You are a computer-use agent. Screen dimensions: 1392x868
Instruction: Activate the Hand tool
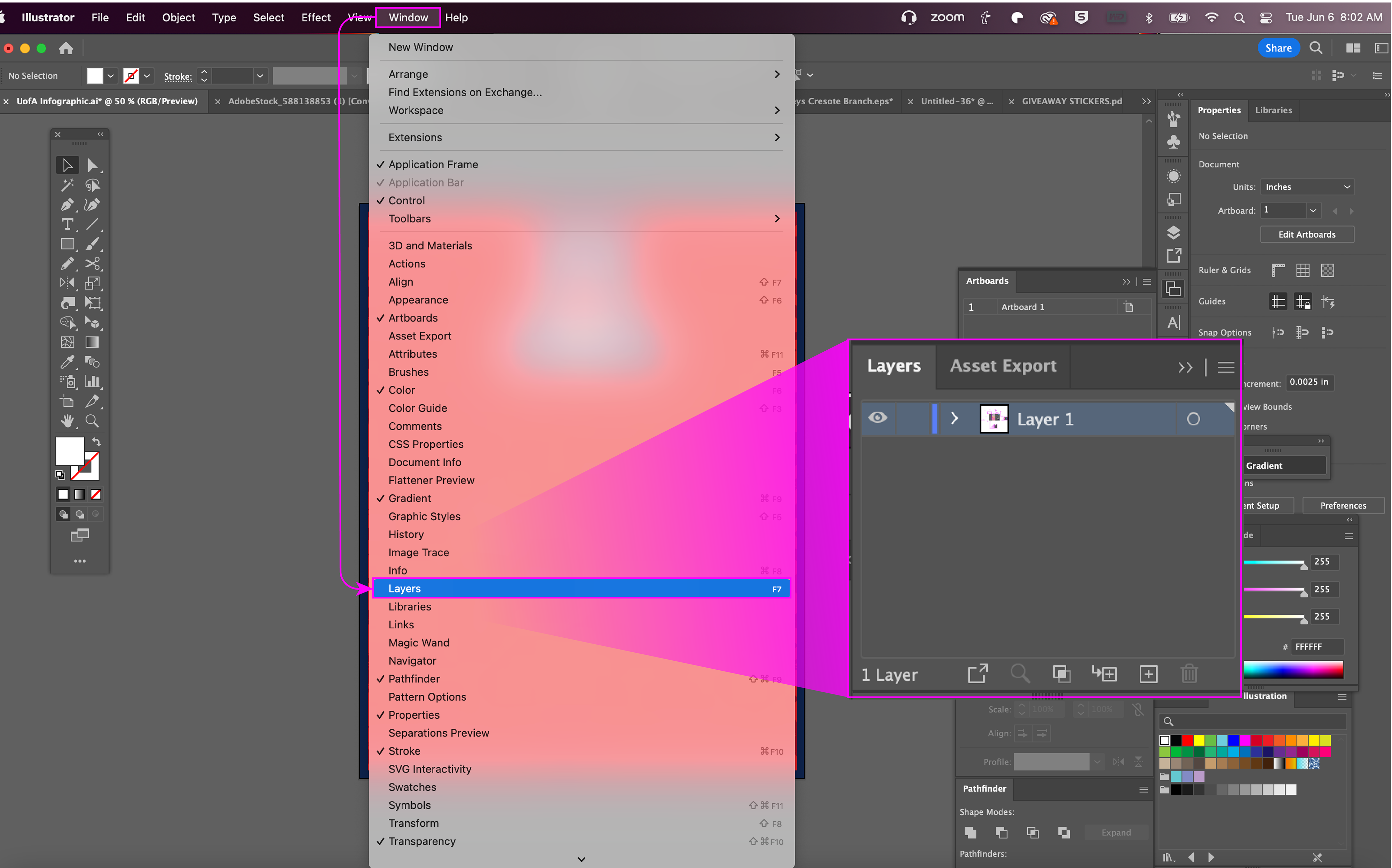point(66,421)
